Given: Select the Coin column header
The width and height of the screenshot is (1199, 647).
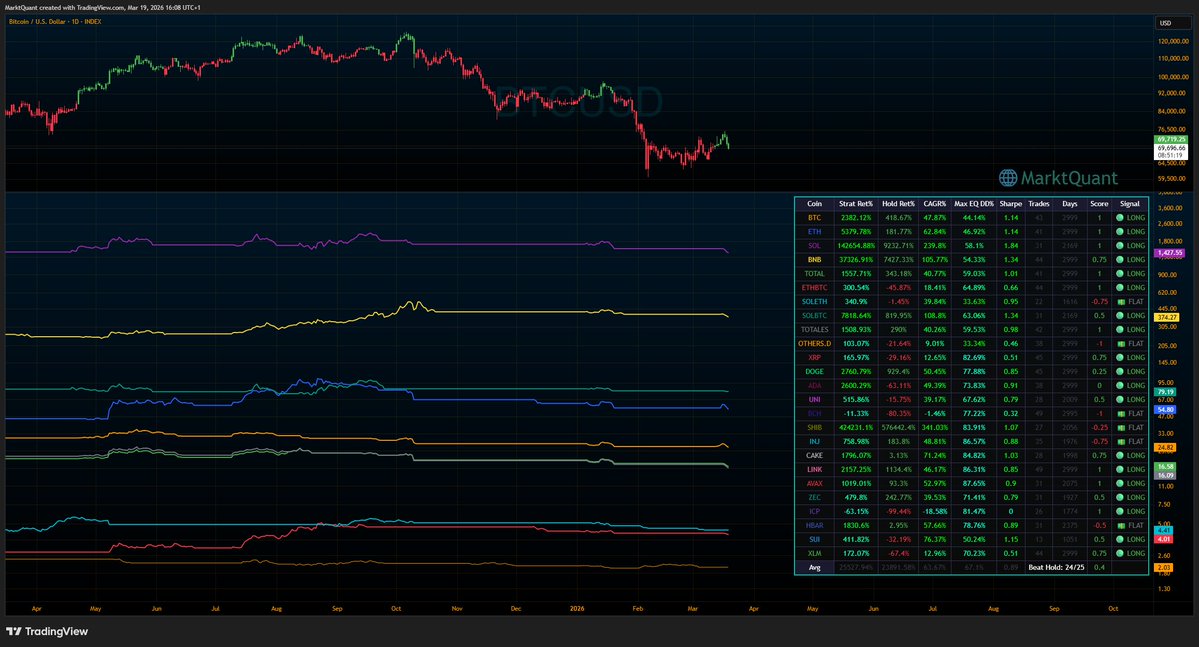Looking at the screenshot, I should pos(814,203).
